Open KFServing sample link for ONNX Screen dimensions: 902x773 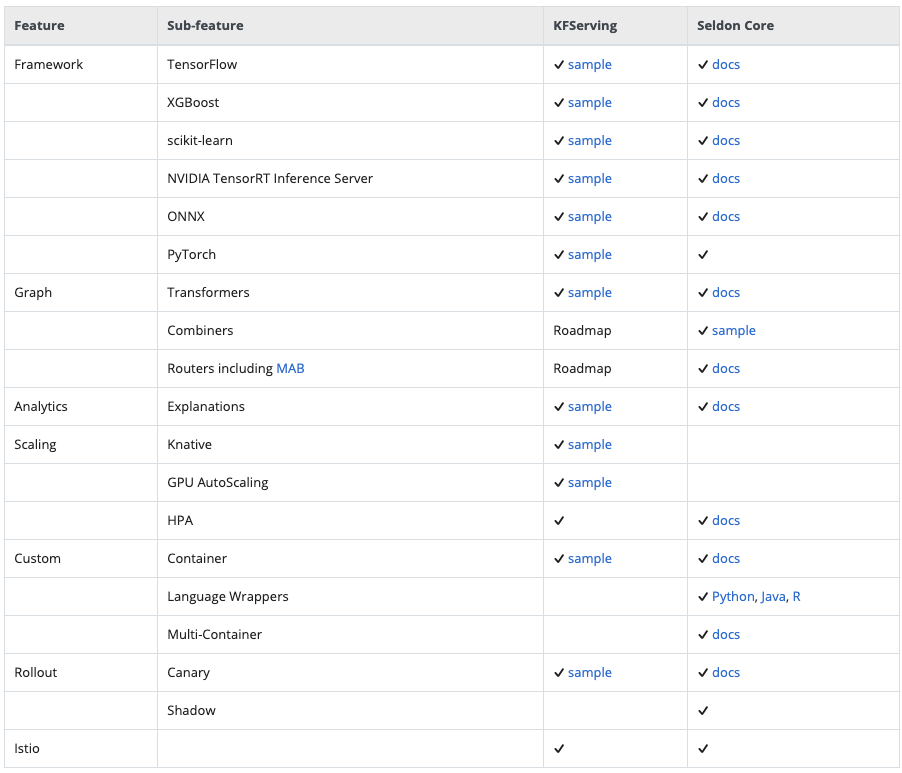(589, 216)
